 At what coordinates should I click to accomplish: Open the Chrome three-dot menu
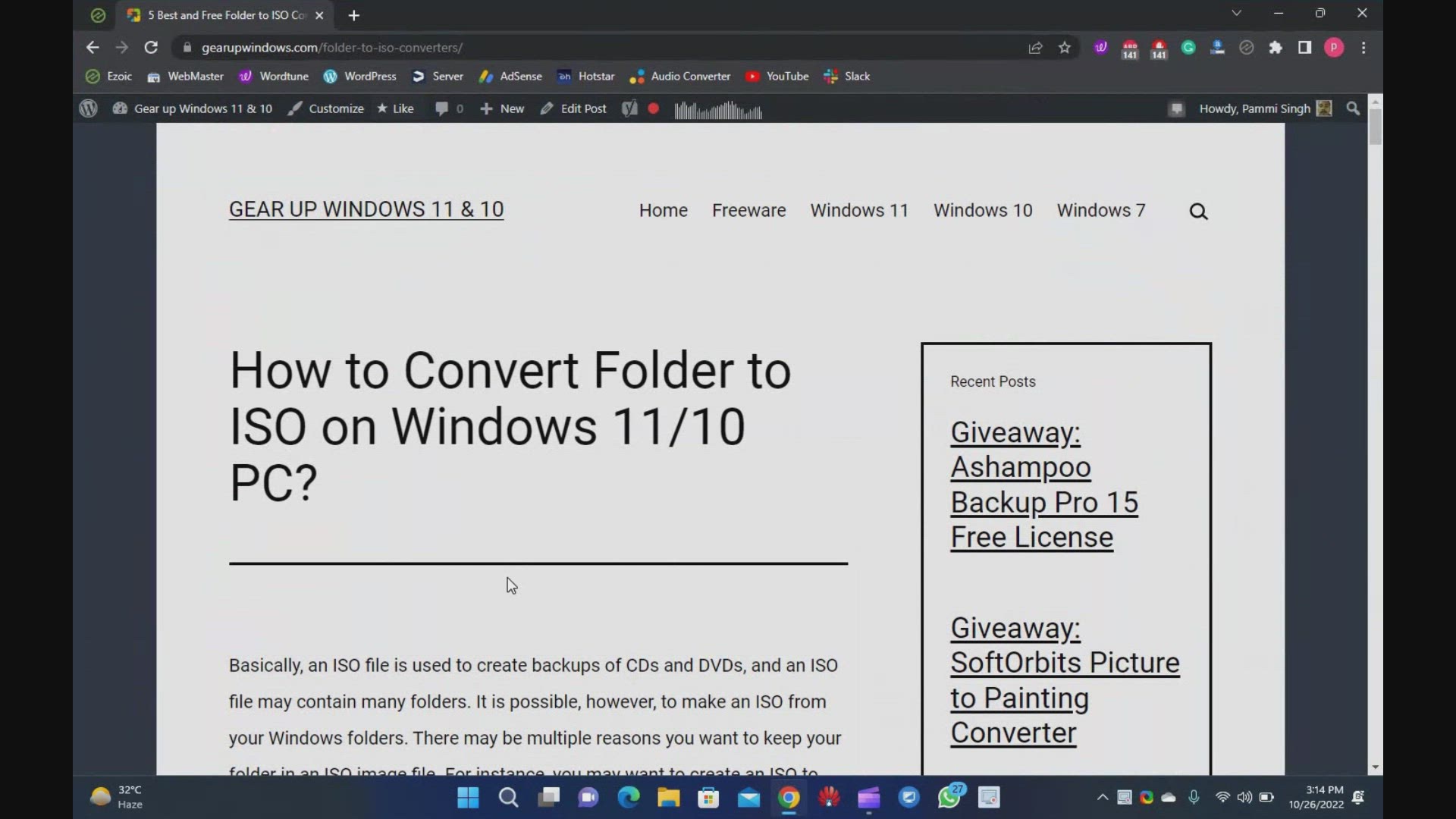pyautogui.click(x=1363, y=48)
